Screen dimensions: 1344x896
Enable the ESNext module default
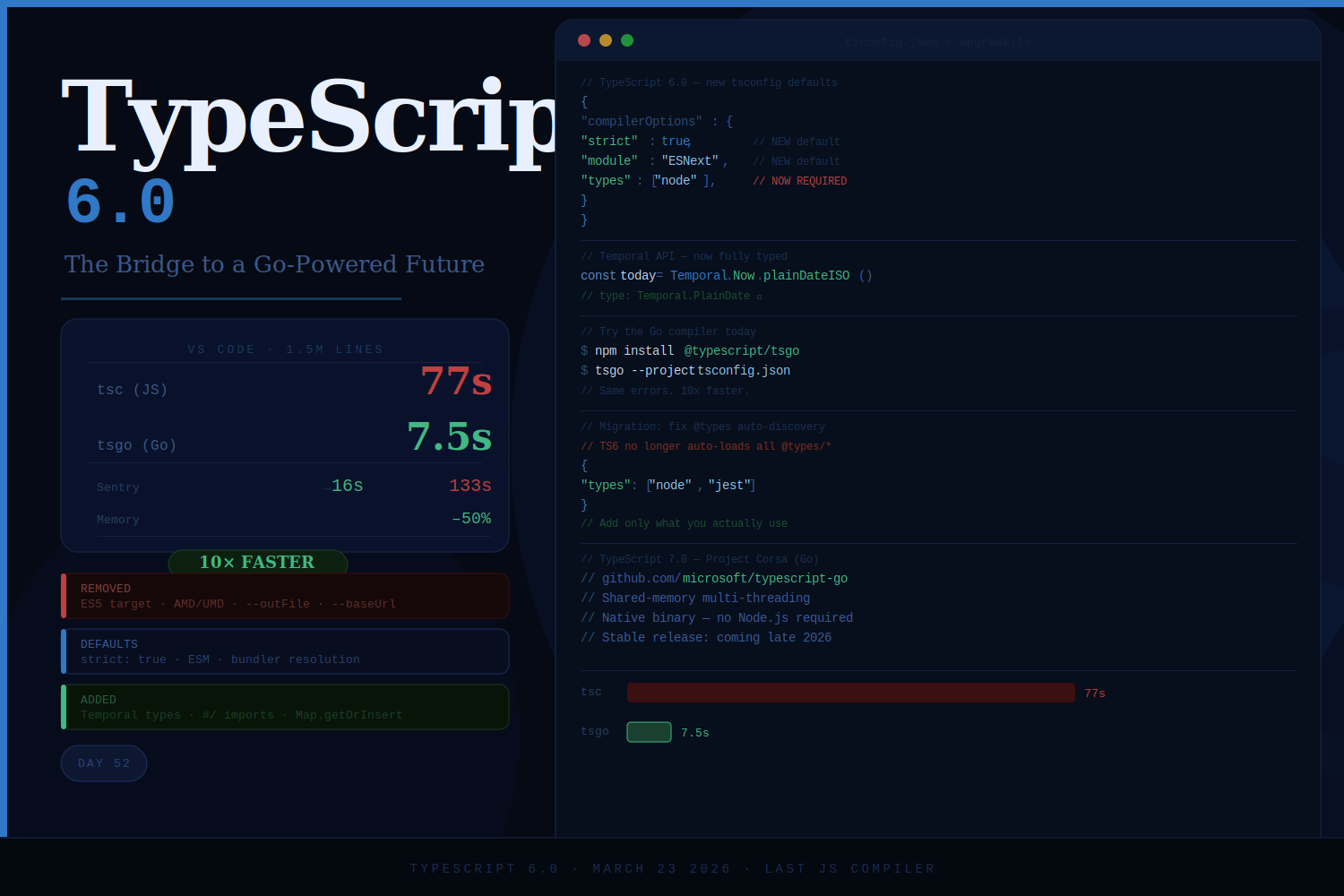click(690, 160)
